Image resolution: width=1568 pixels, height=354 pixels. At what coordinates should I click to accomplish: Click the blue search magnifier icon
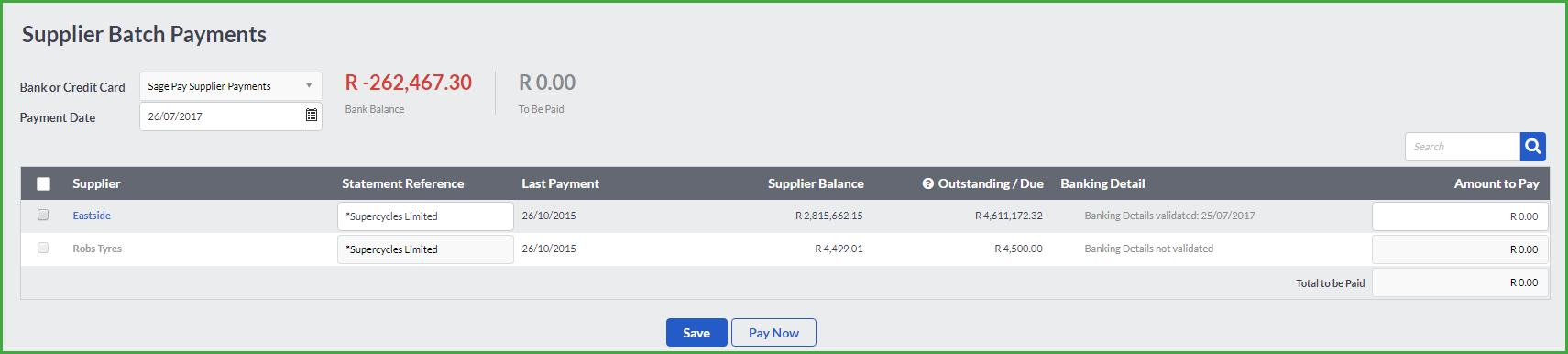coord(1532,147)
